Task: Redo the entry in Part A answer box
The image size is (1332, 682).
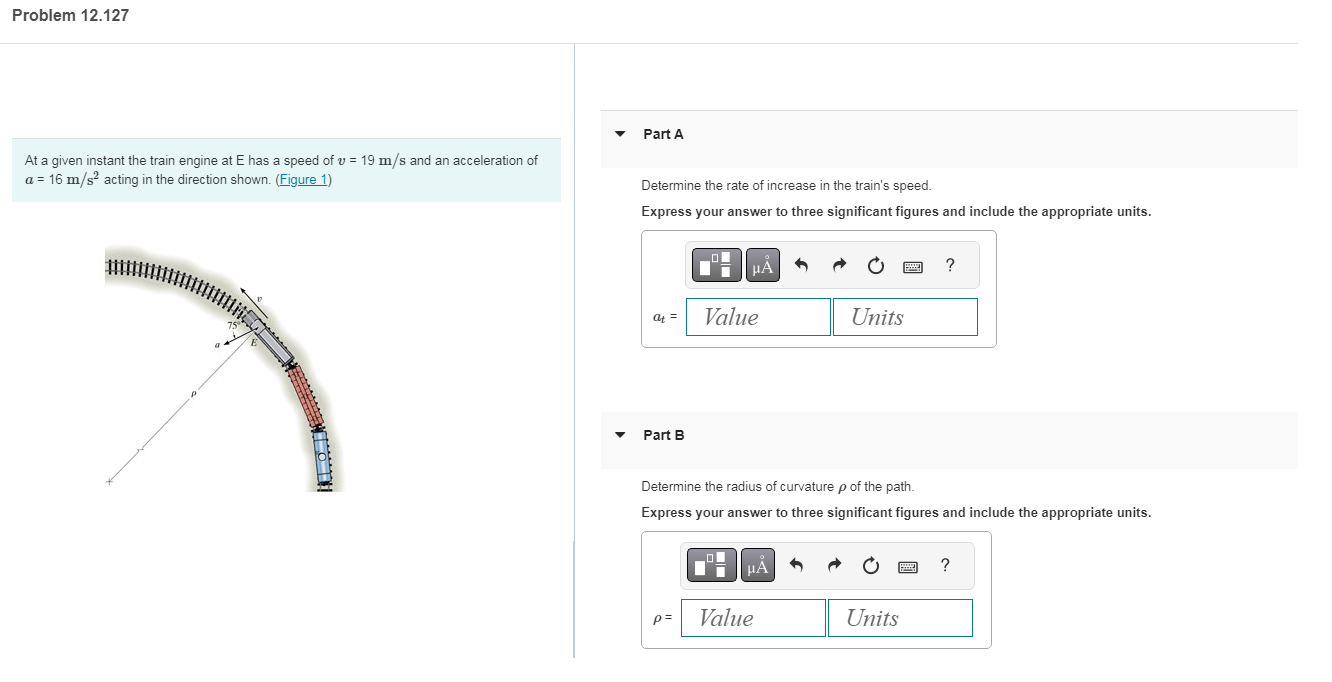Action: pyautogui.click(x=838, y=265)
